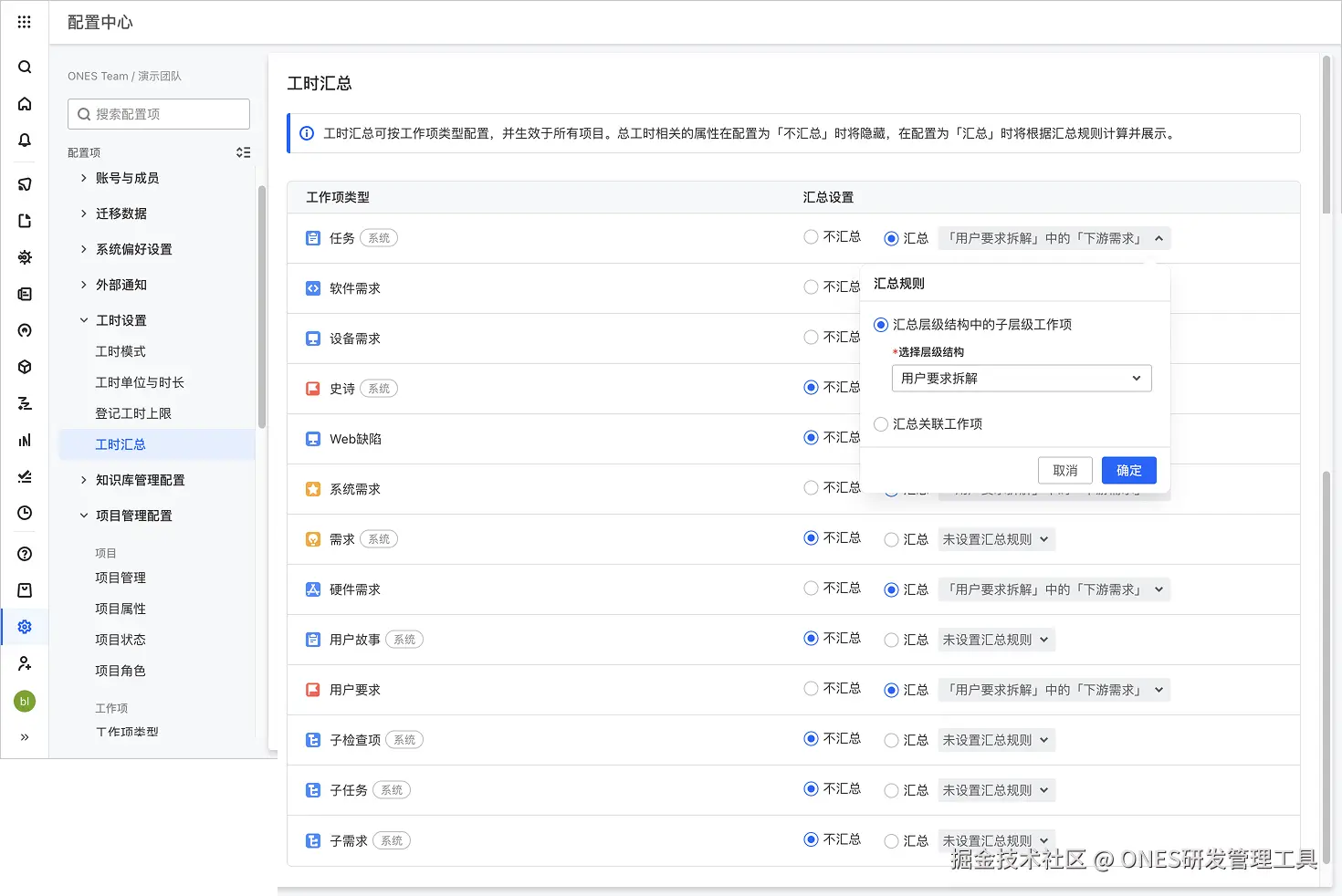
Task: Open the cube icon in sidebar
Action: 25,367
